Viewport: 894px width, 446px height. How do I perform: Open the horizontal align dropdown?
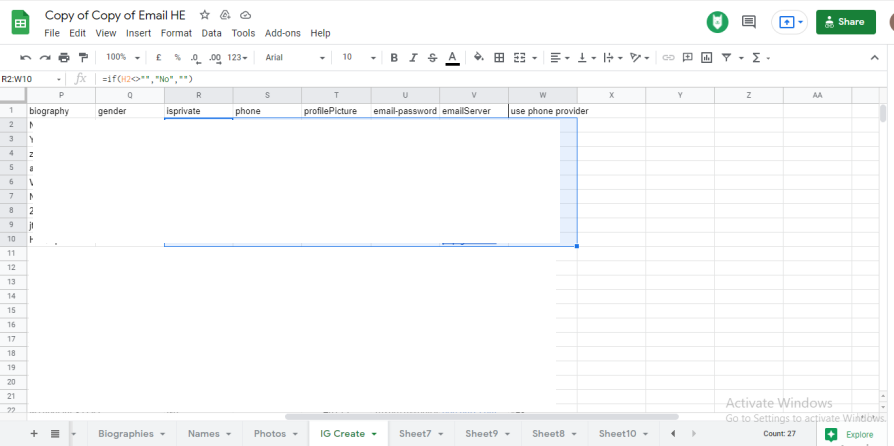point(561,58)
